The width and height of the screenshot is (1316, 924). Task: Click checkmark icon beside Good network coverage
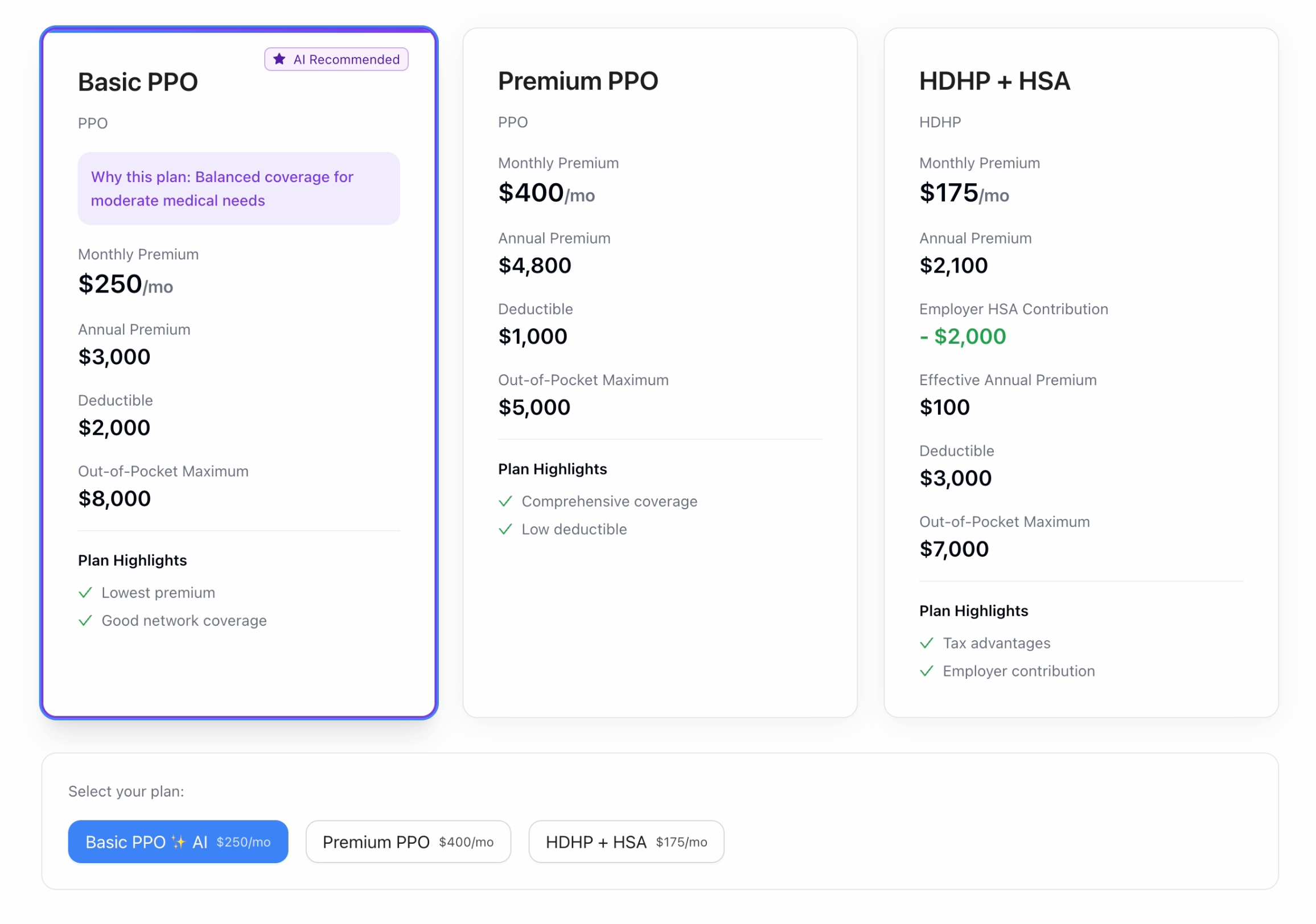[x=85, y=621]
